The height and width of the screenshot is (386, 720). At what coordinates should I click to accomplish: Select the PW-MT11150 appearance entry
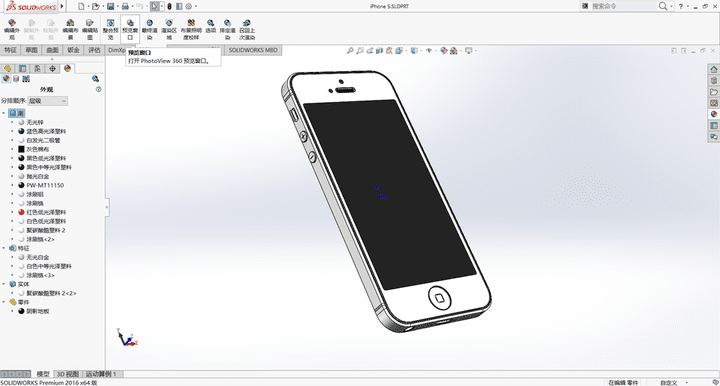(x=45, y=185)
